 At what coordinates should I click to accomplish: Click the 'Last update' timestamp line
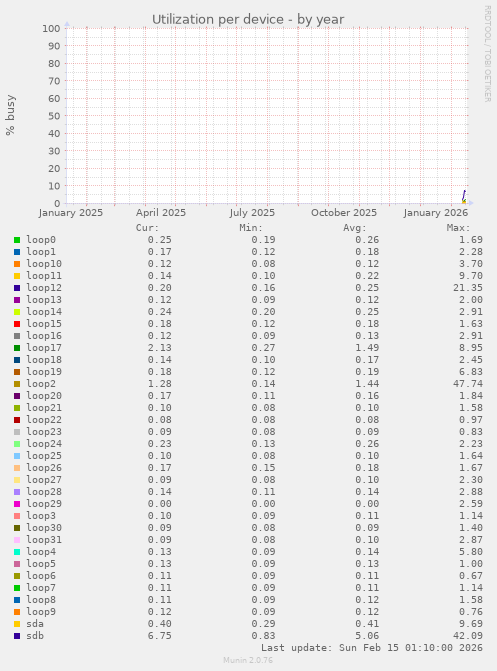(372, 648)
